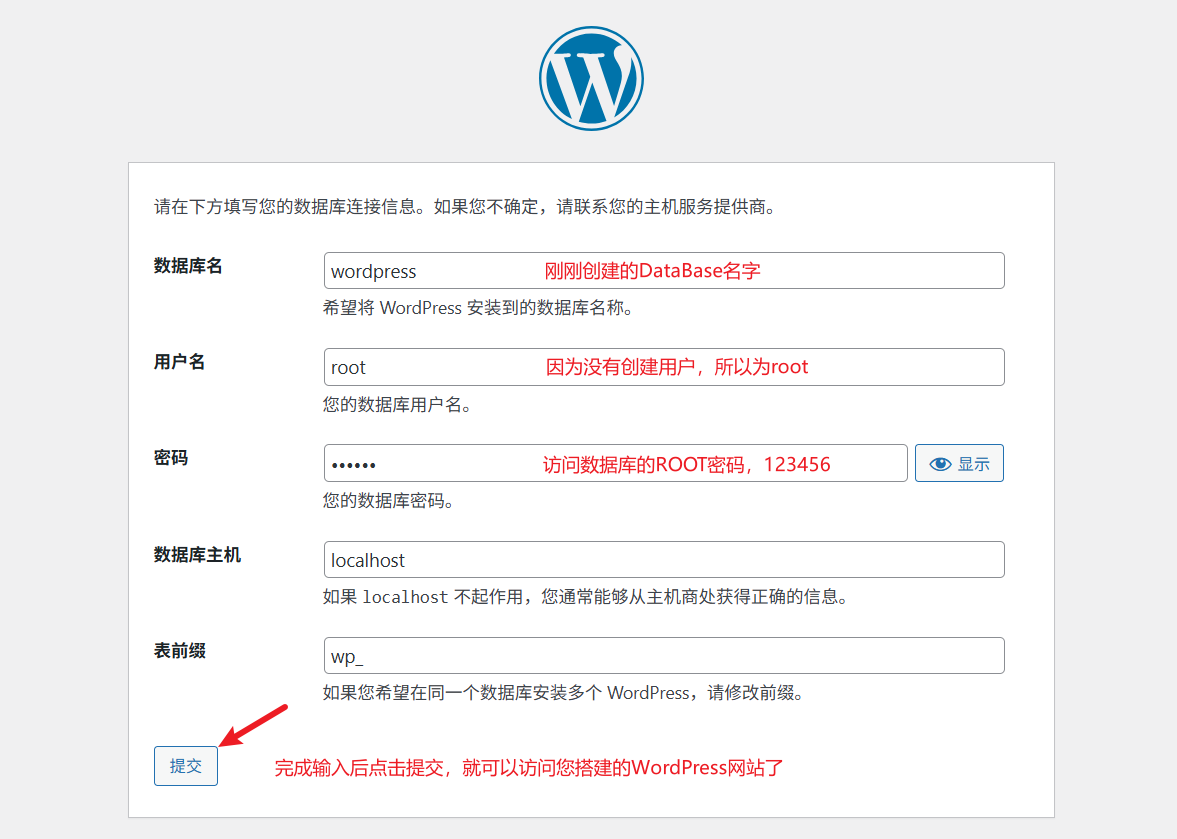Click the 表前缀 prefix field
Screen dimensions: 1177x839
click(663, 655)
